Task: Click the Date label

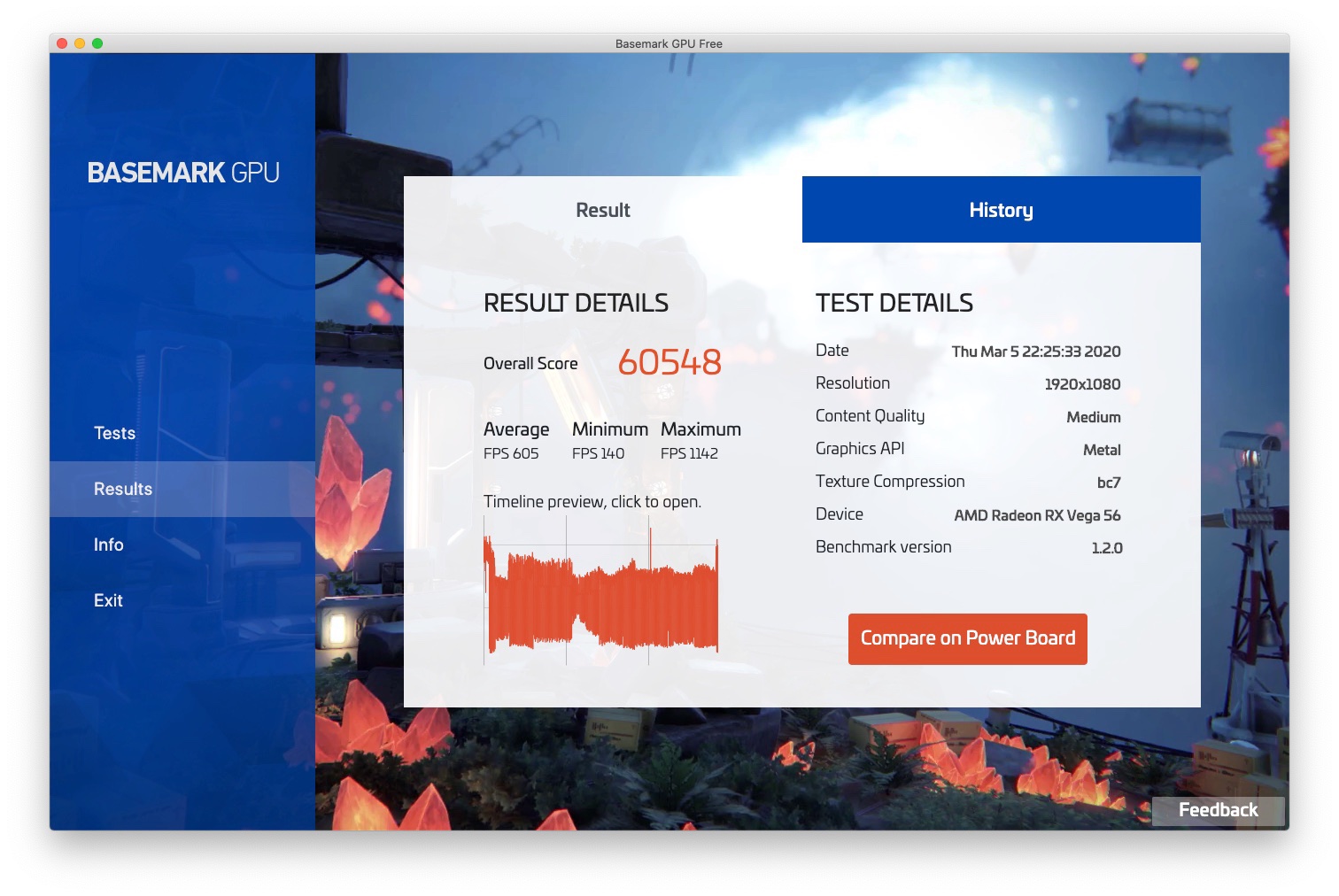Action: (x=832, y=351)
